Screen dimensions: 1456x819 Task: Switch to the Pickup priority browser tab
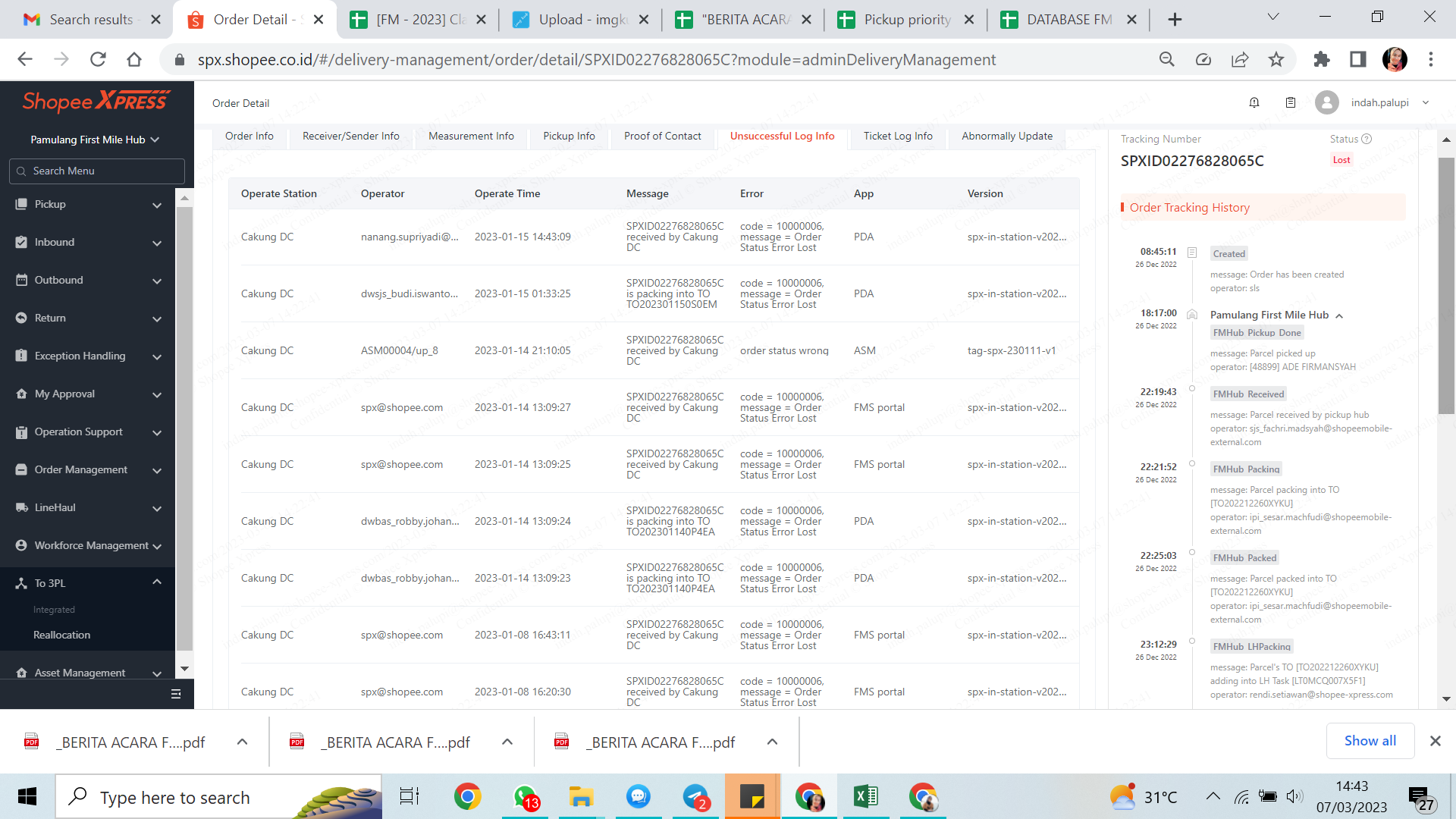907,20
